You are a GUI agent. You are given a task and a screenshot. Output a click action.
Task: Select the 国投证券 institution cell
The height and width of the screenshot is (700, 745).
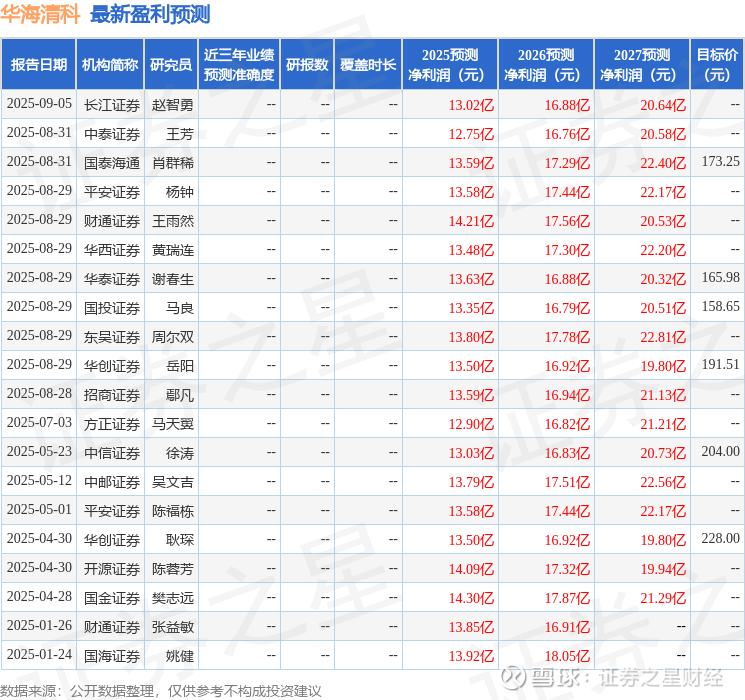click(x=112, y=308)
